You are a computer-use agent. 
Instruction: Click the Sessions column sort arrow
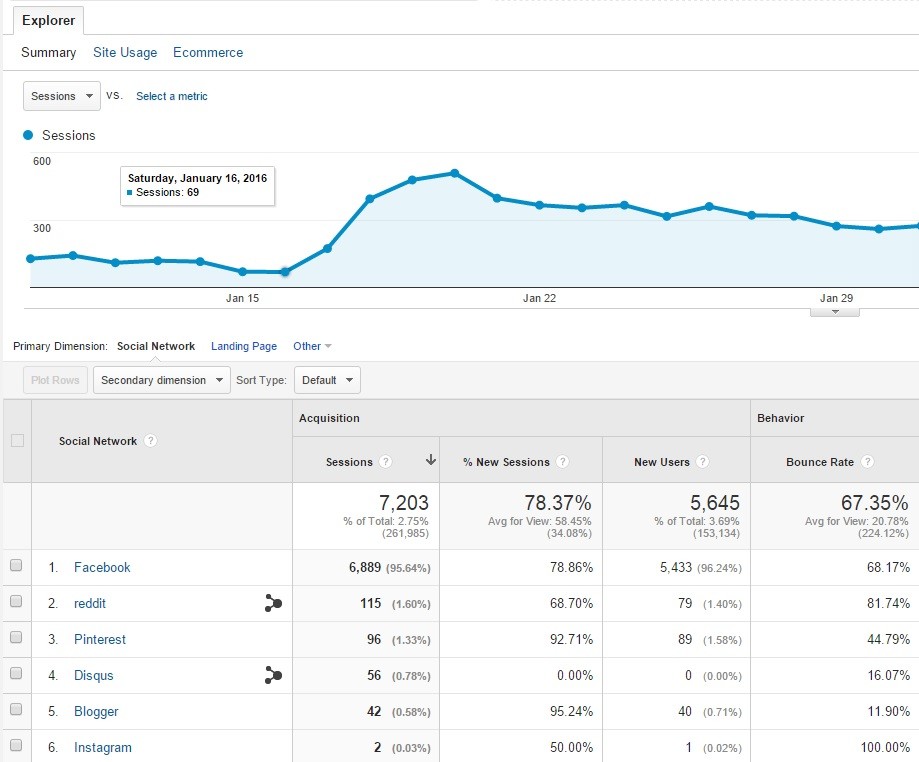(x=431, y=461)
